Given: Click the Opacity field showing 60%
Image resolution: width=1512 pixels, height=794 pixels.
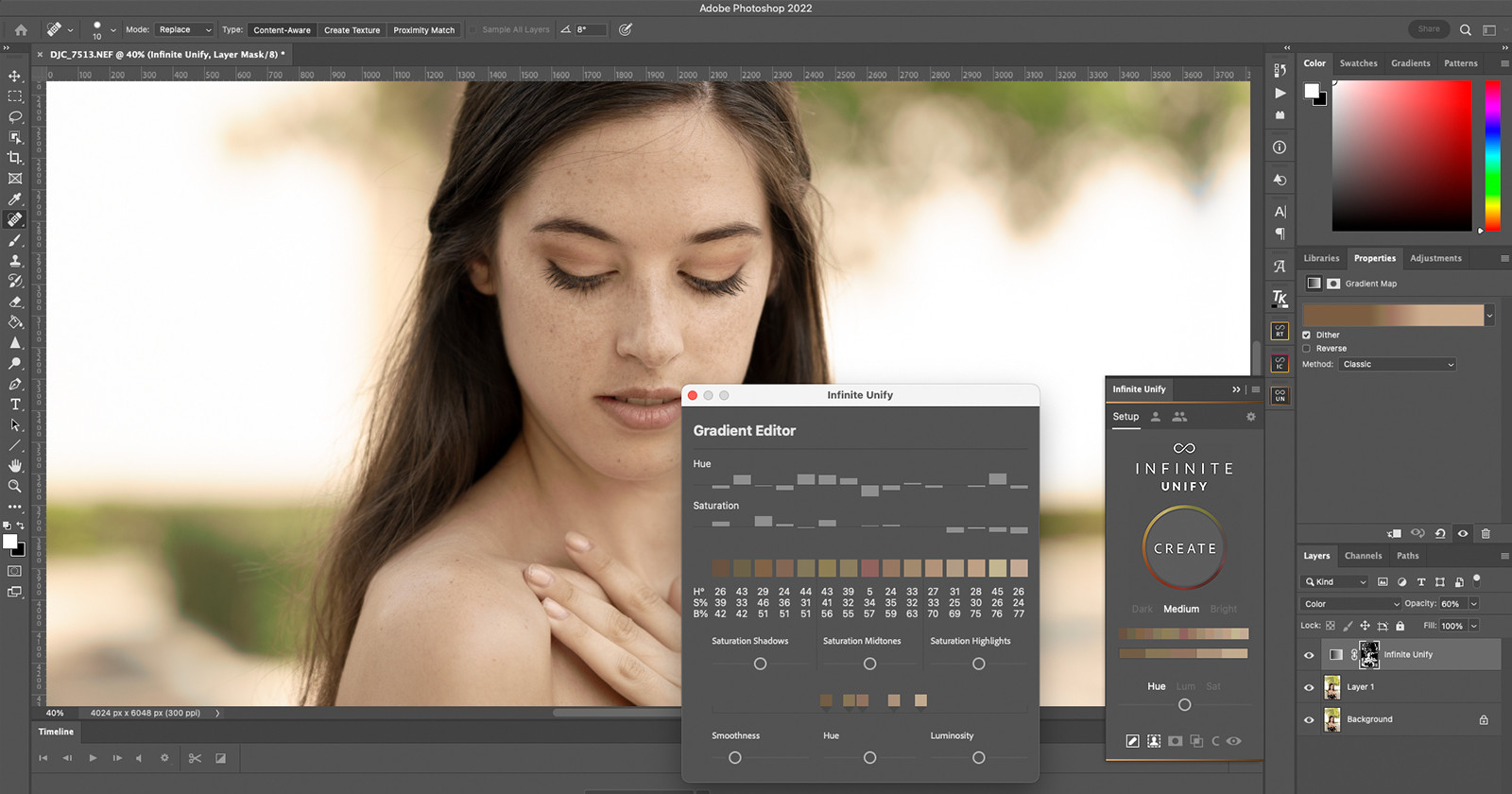Looking at the screenshot, I should pyautogui.click(x=1452, y=604).
